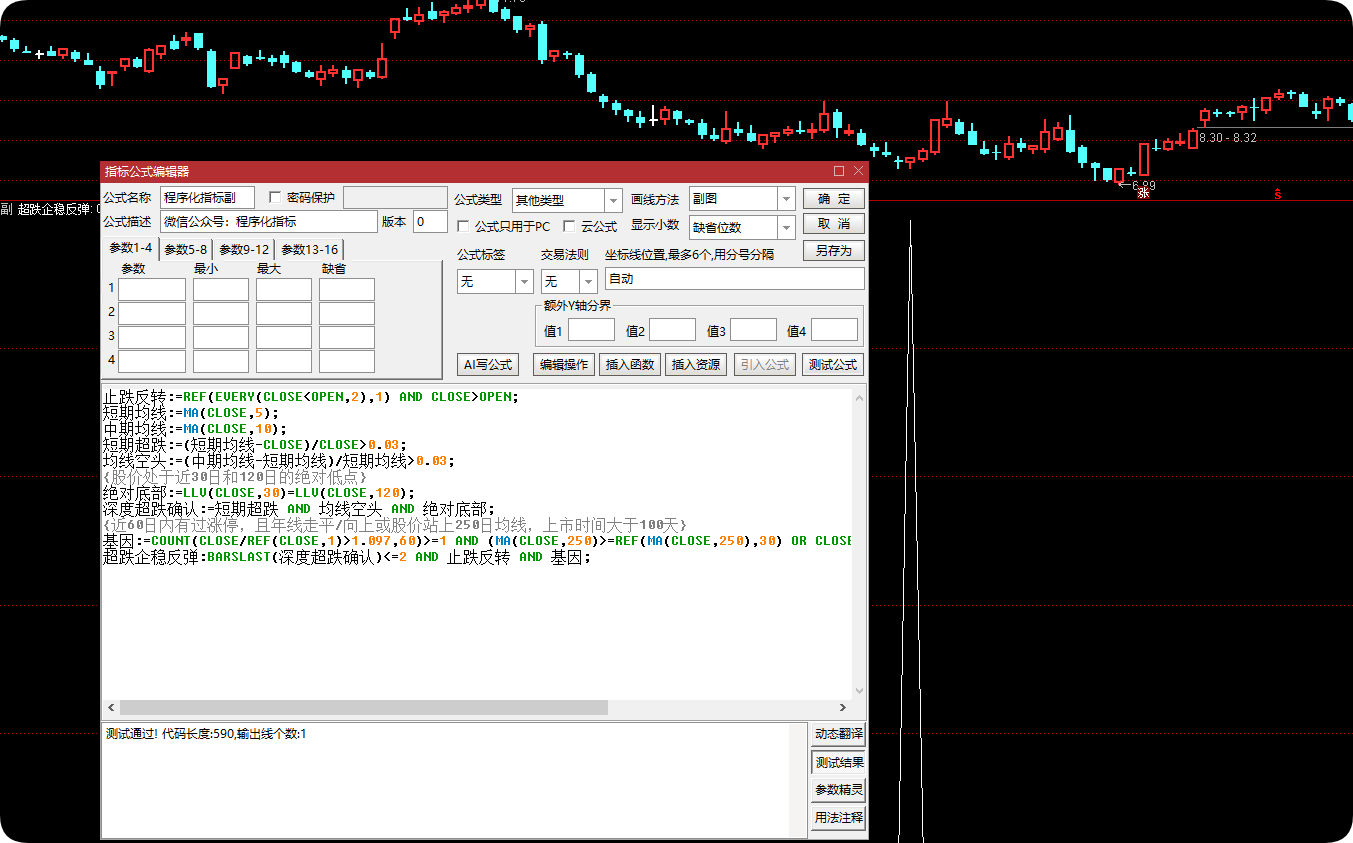Confirm with the 确定 button
The image size is (1353, 843).
[x=833, y=199]
